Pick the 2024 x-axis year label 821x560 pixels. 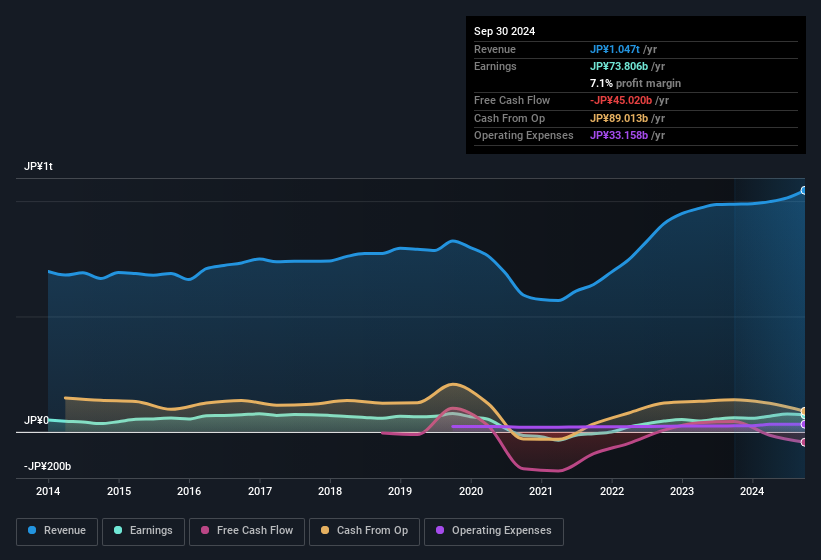click(x=752, y=491)
